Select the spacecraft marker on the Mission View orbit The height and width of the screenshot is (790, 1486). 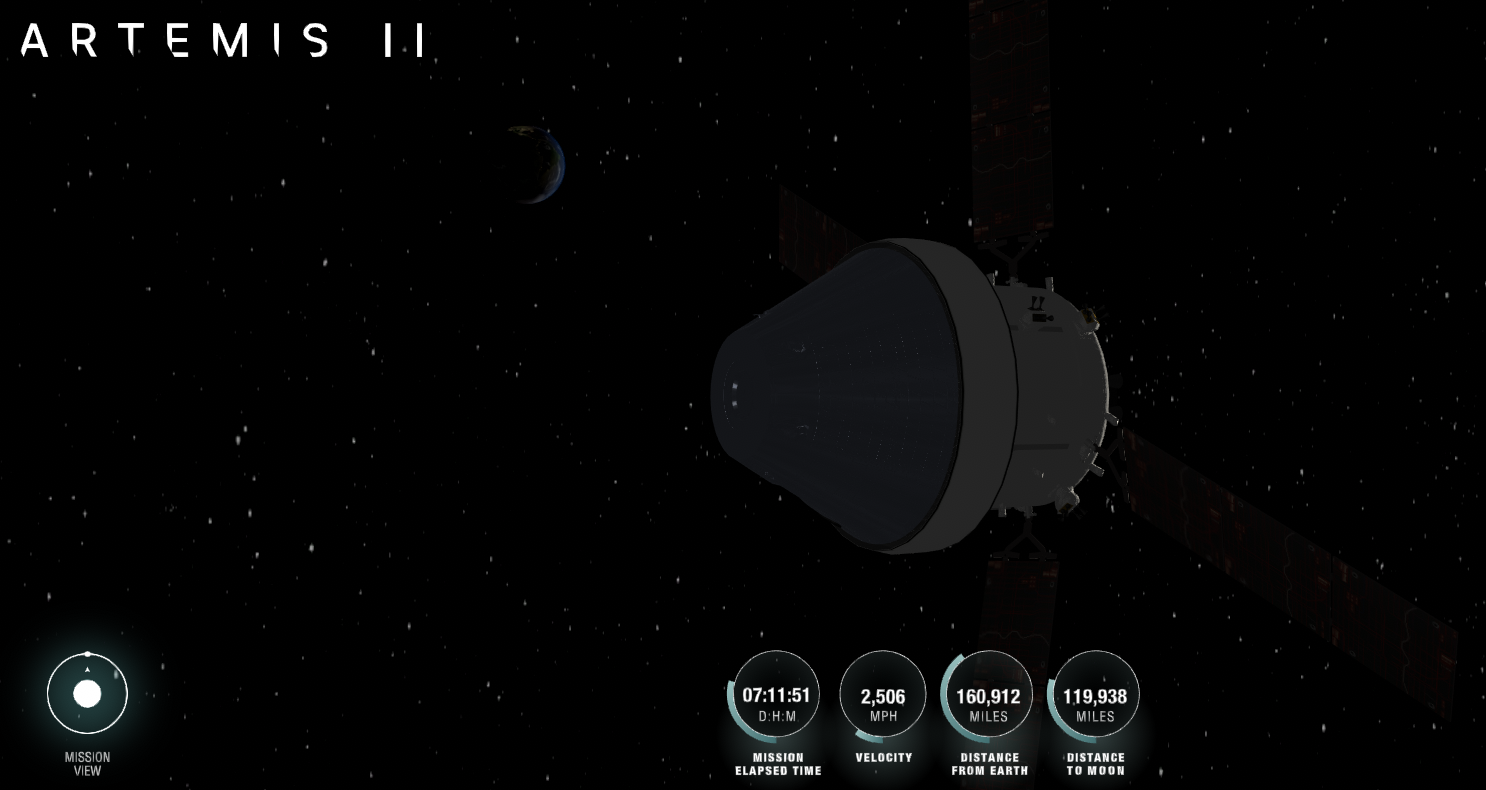click(87, 654)
